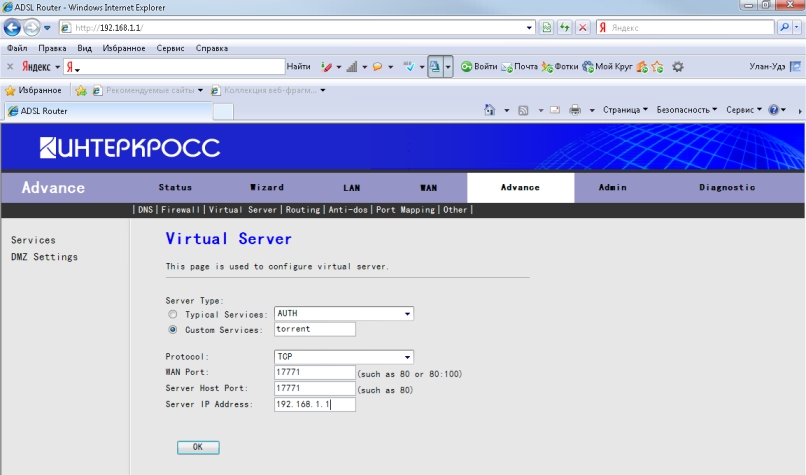Viewport: 806px width, 475px height.
Task: Click the Избранное favorites star button
Action: tap(33, 90)
